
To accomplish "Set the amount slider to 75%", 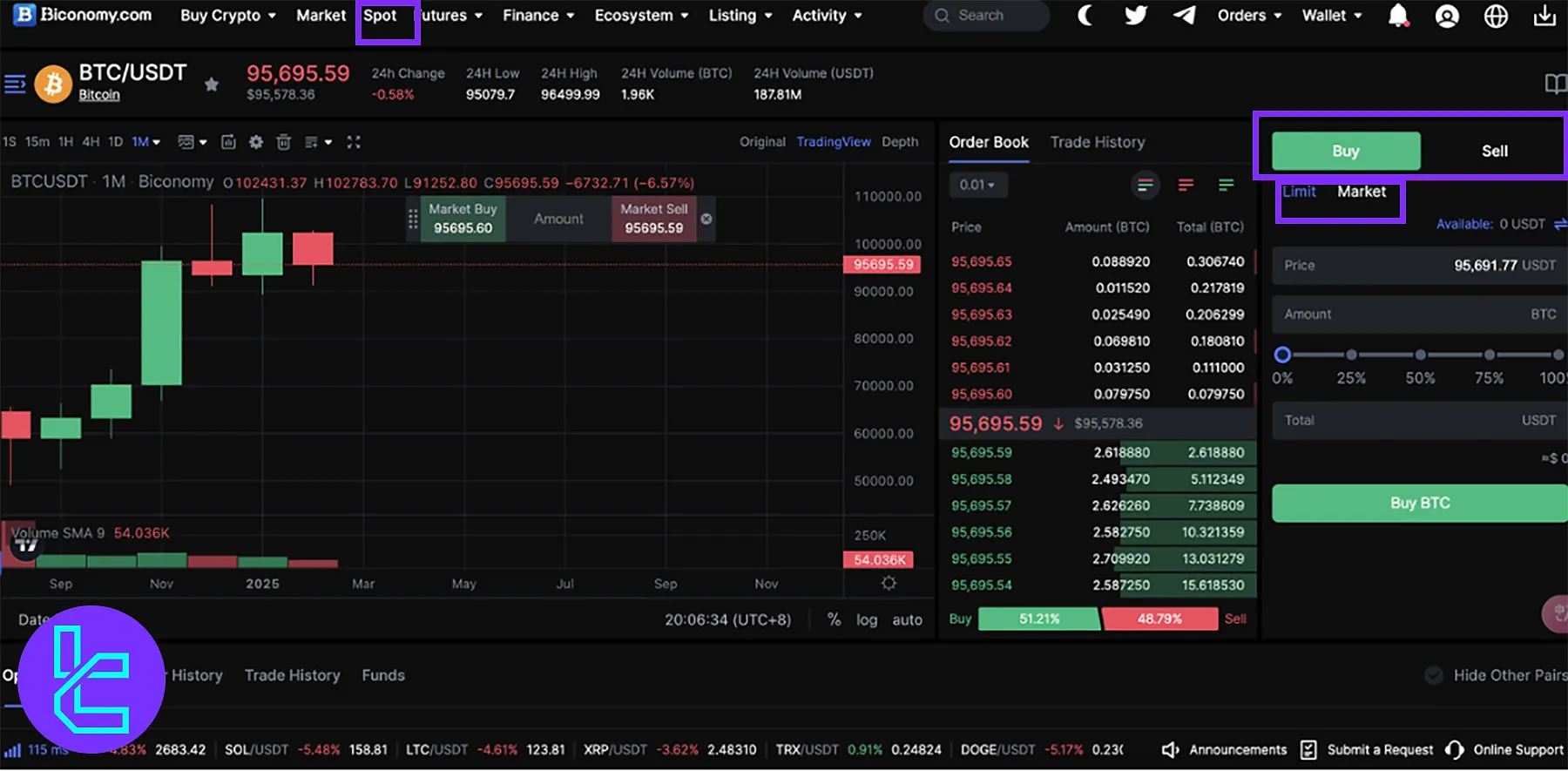I will pos(1490,355).
